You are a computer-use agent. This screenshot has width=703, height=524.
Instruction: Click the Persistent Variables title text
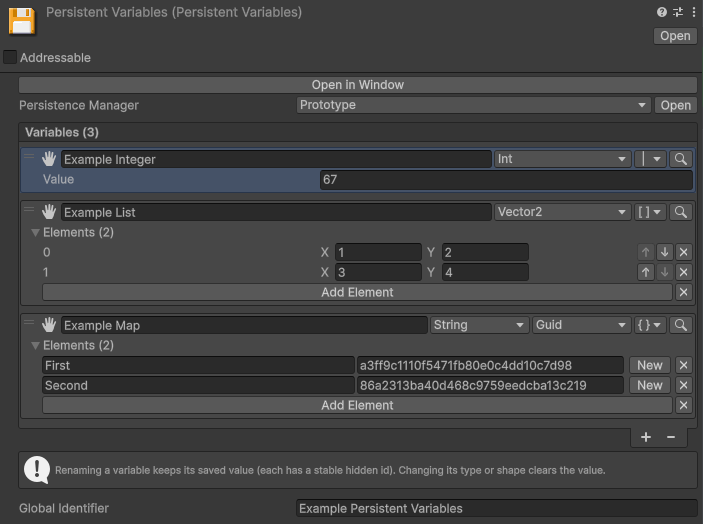click(174, 12)
